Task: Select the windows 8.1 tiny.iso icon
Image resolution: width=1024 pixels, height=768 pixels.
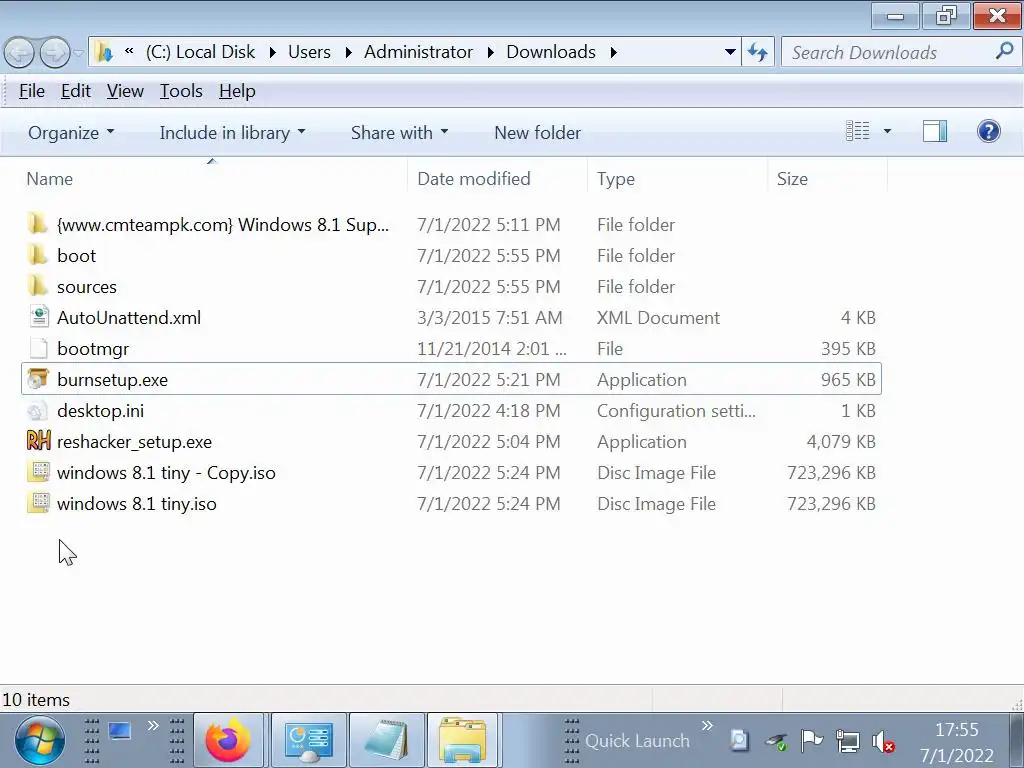Action: (x=39, y=504)
